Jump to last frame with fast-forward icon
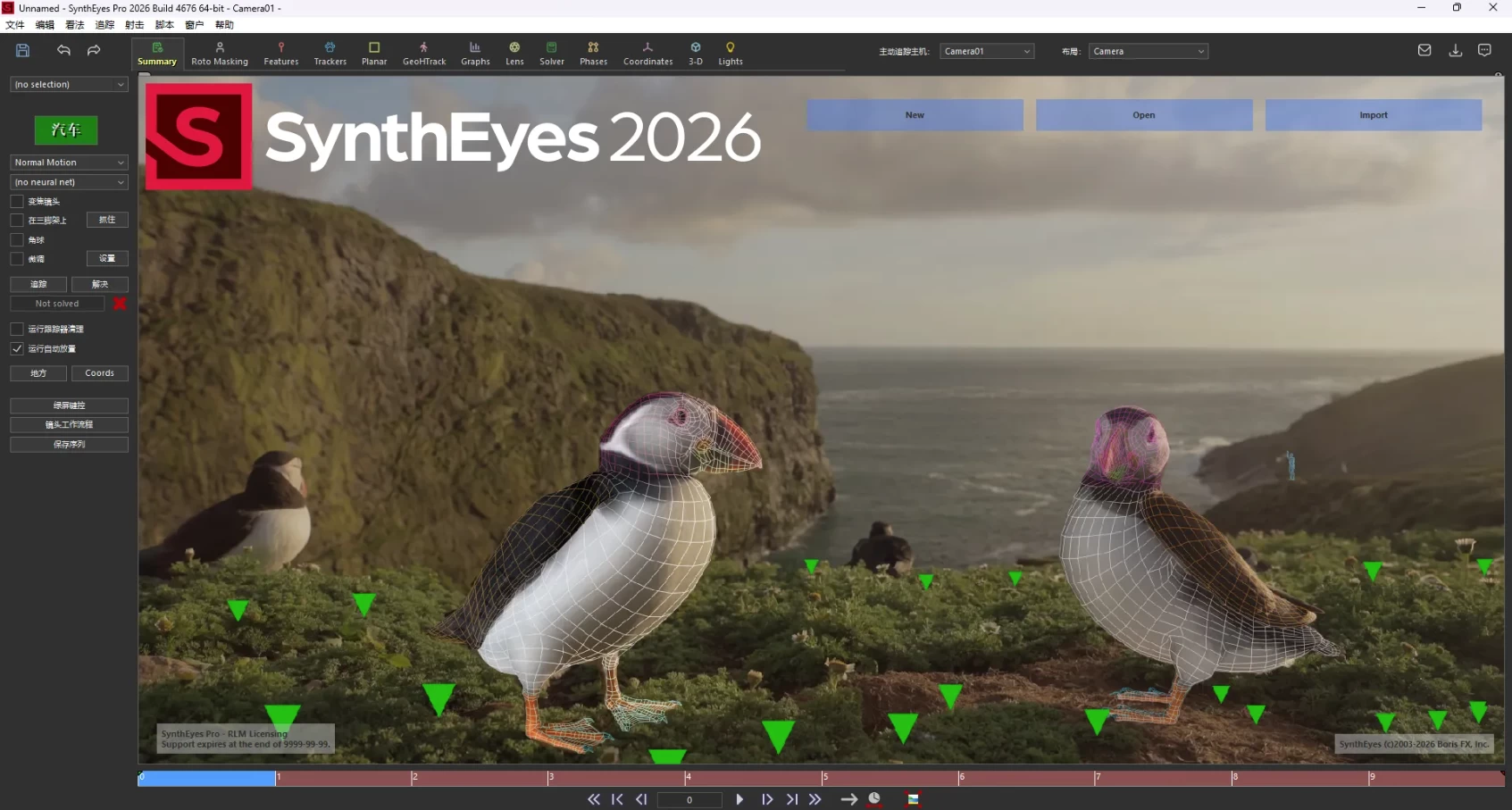Image resolution: width=1512 pixels, height=810 pixels. 814,799
